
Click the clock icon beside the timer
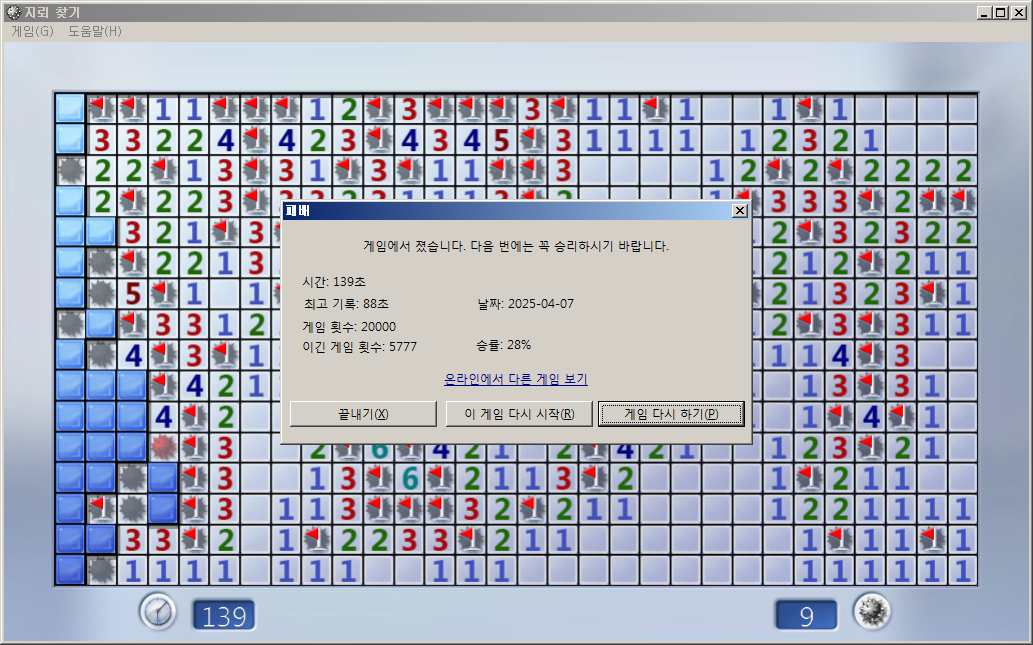tap(158, 611)
